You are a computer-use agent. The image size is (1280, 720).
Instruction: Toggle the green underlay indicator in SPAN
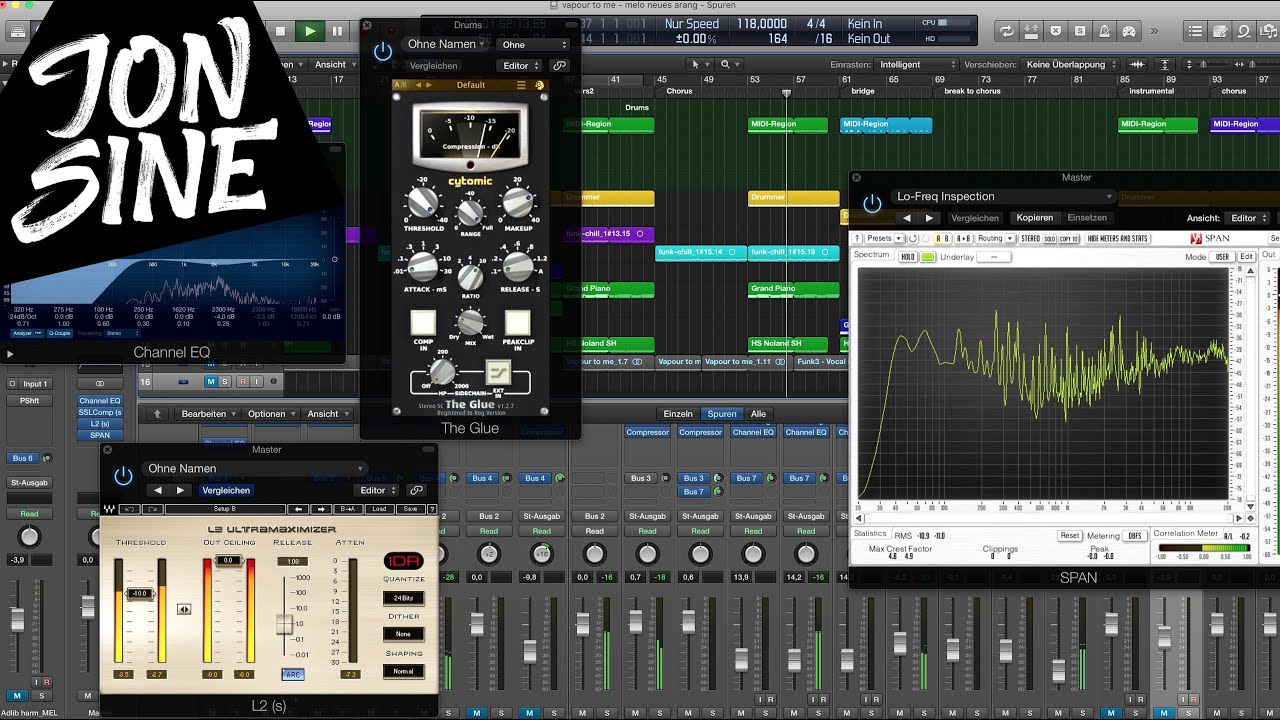point(928,257)
